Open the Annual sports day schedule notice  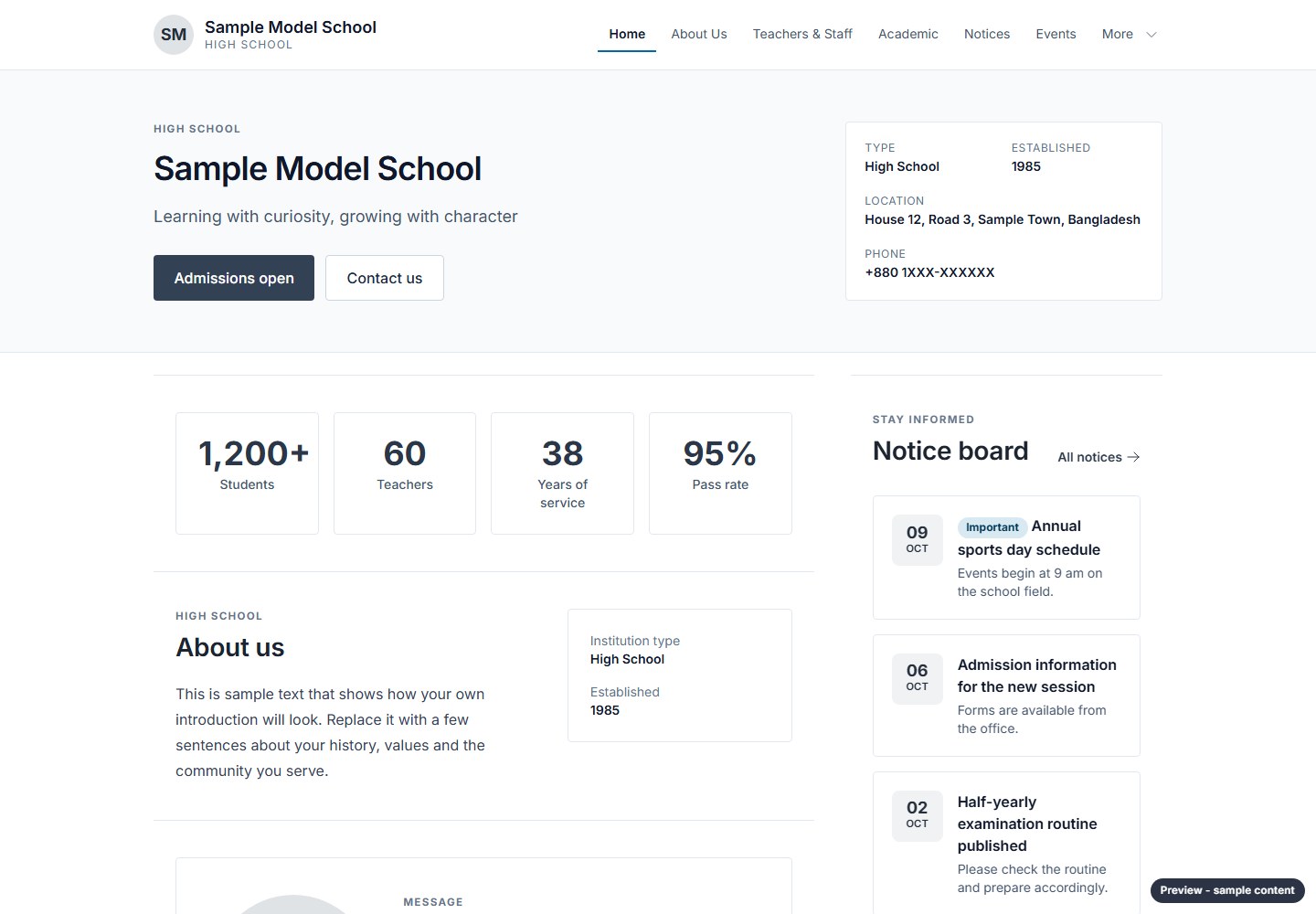1006,558
